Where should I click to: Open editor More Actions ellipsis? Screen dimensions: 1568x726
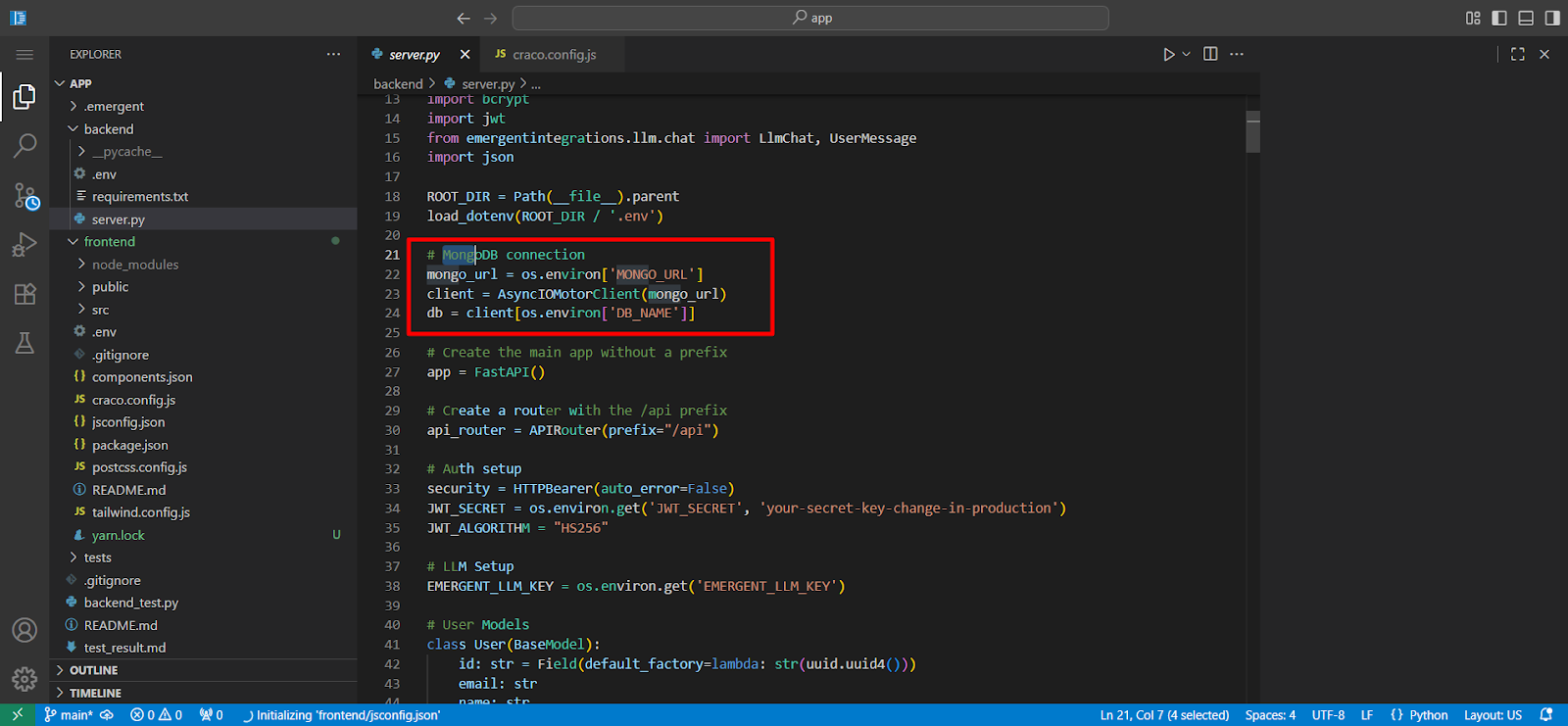pyautogui.click(x=1237, y=55)
